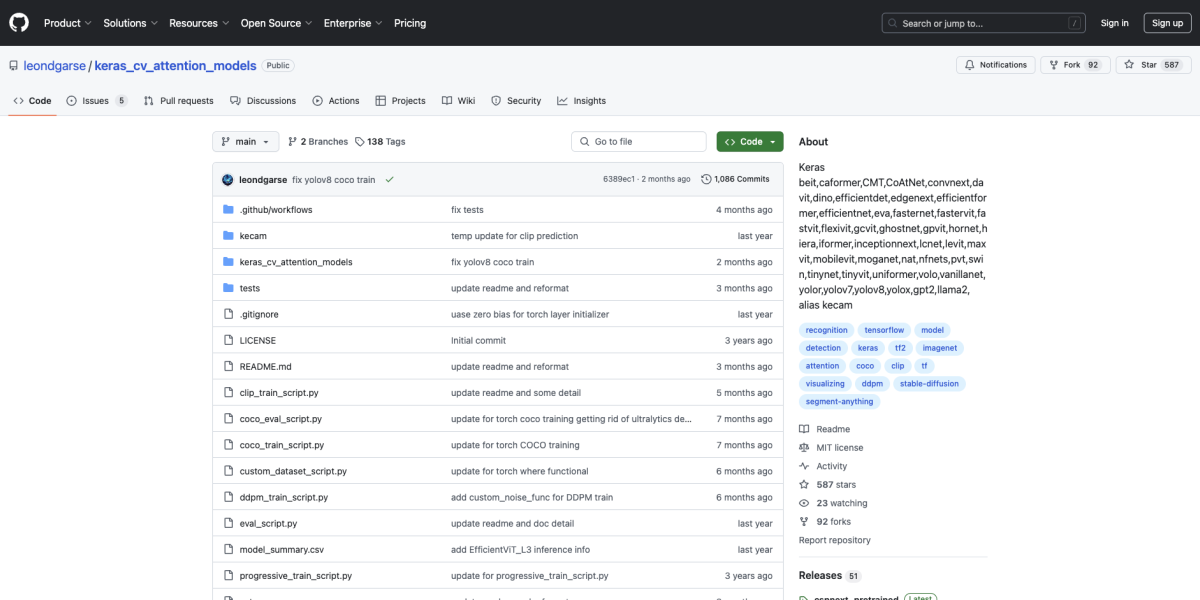Click the scale icon beside MIT license

pyautogui.click(x=804, y=448)
